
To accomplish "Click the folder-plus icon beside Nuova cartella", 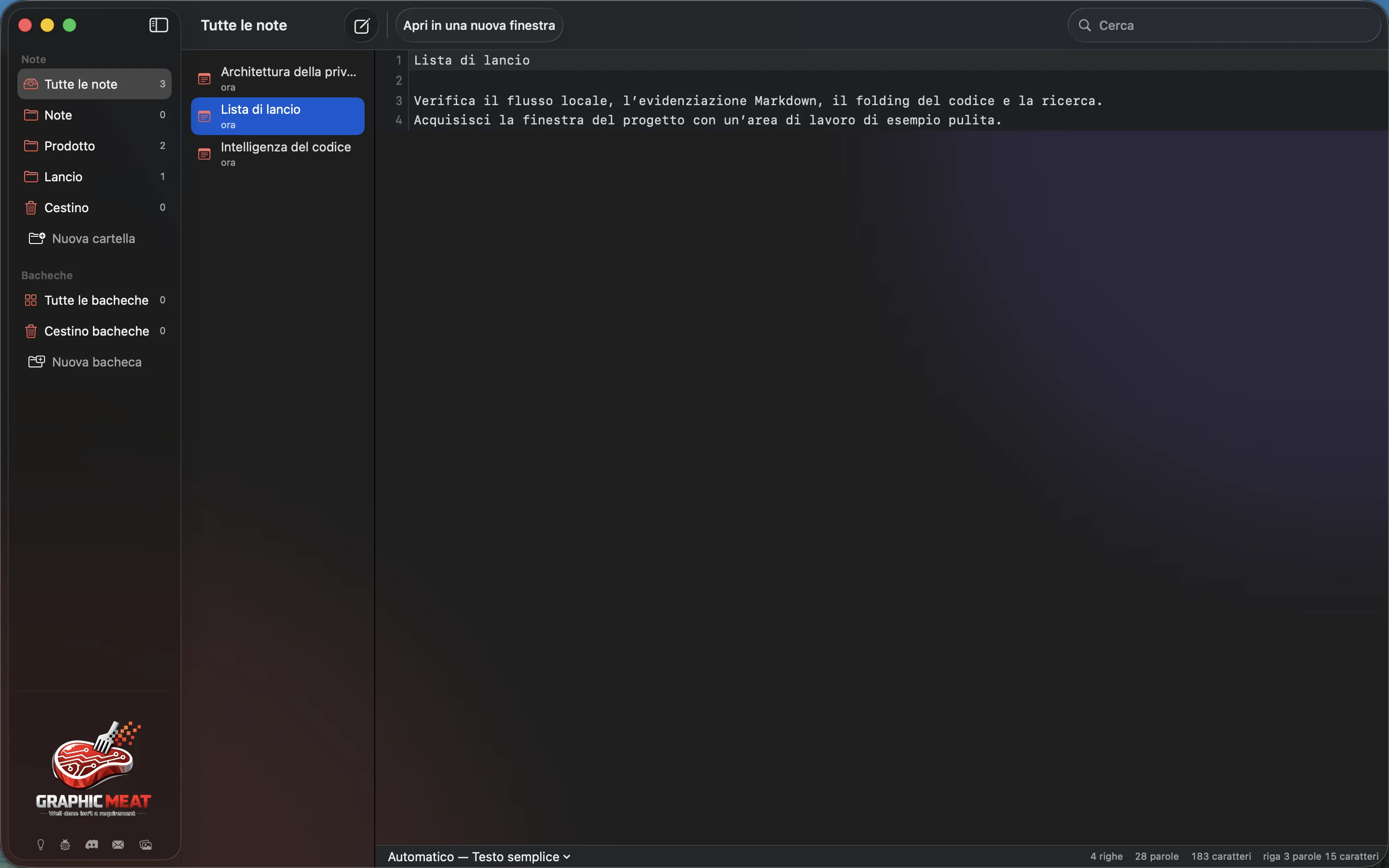I will (x=37, y=238).
